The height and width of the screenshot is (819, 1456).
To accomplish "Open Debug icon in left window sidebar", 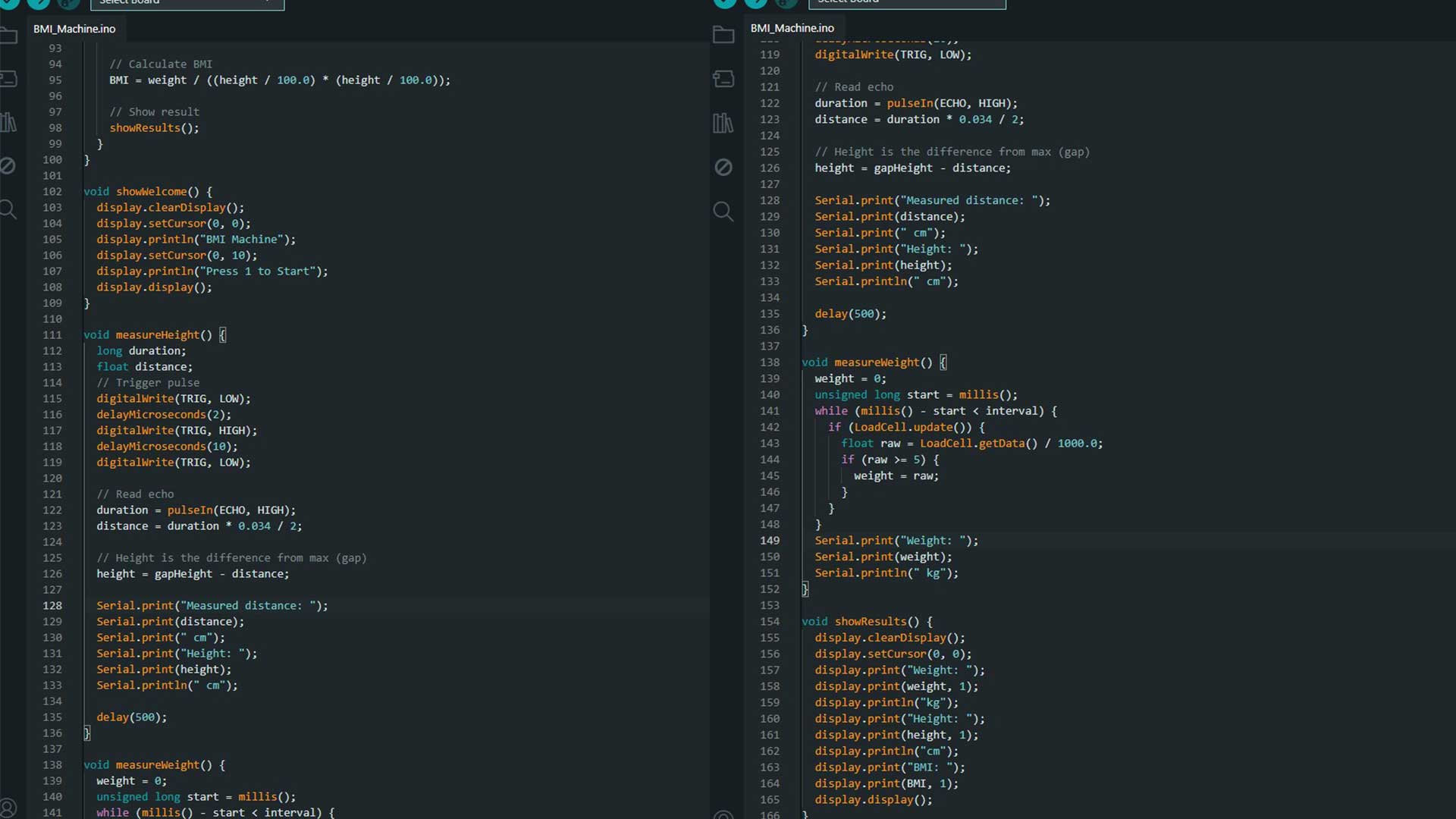I will 8,165.
